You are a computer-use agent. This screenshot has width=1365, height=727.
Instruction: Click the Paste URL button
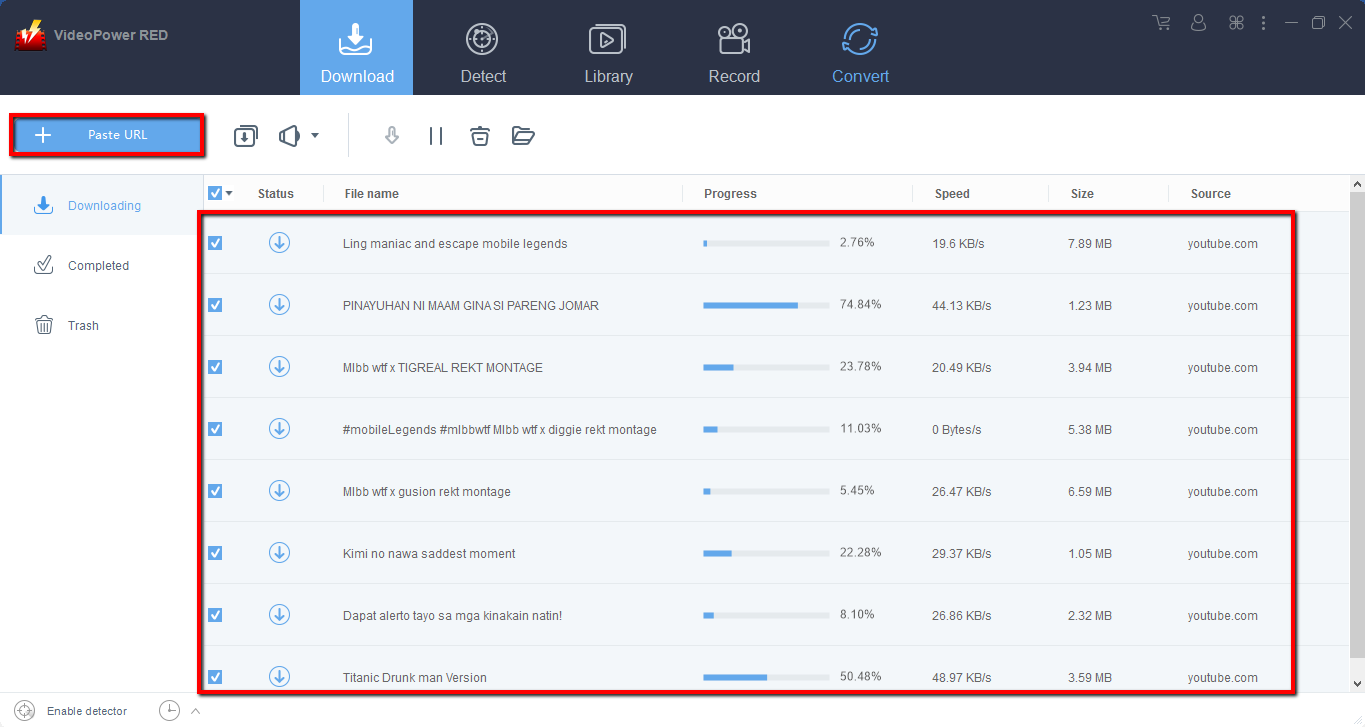click(107, 135)
